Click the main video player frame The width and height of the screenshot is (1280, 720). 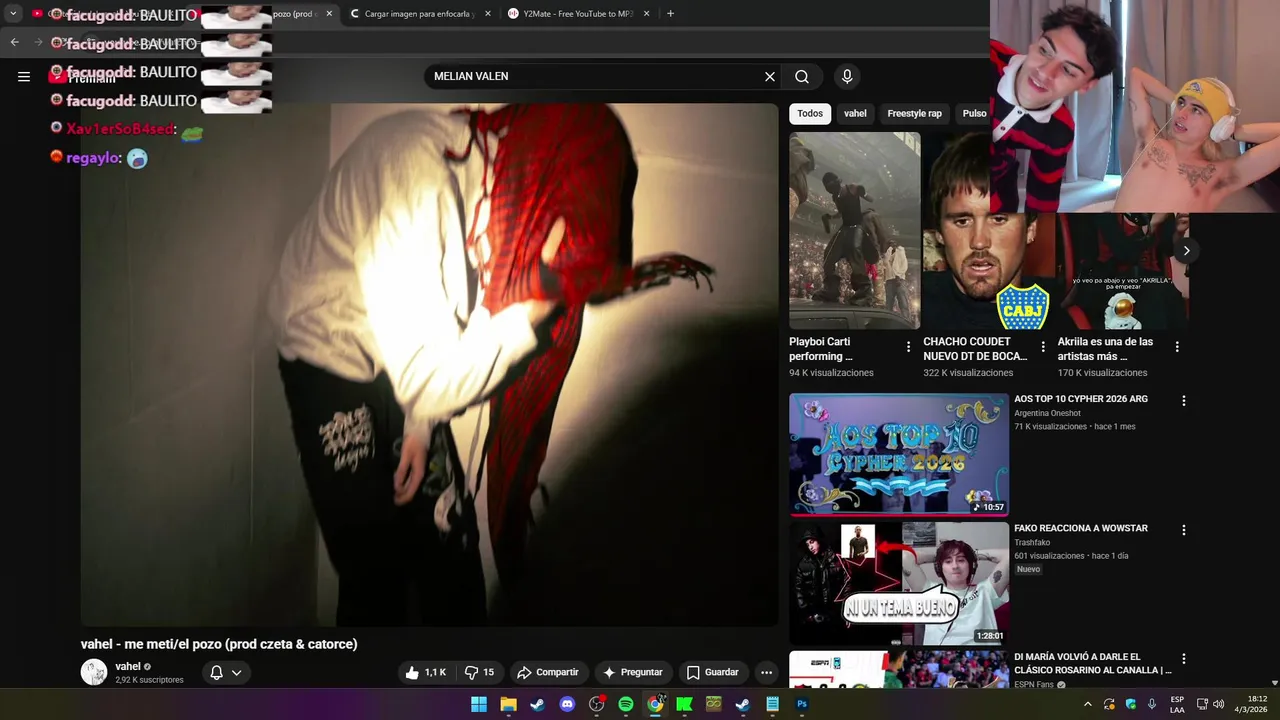click(x=429, y=365)
